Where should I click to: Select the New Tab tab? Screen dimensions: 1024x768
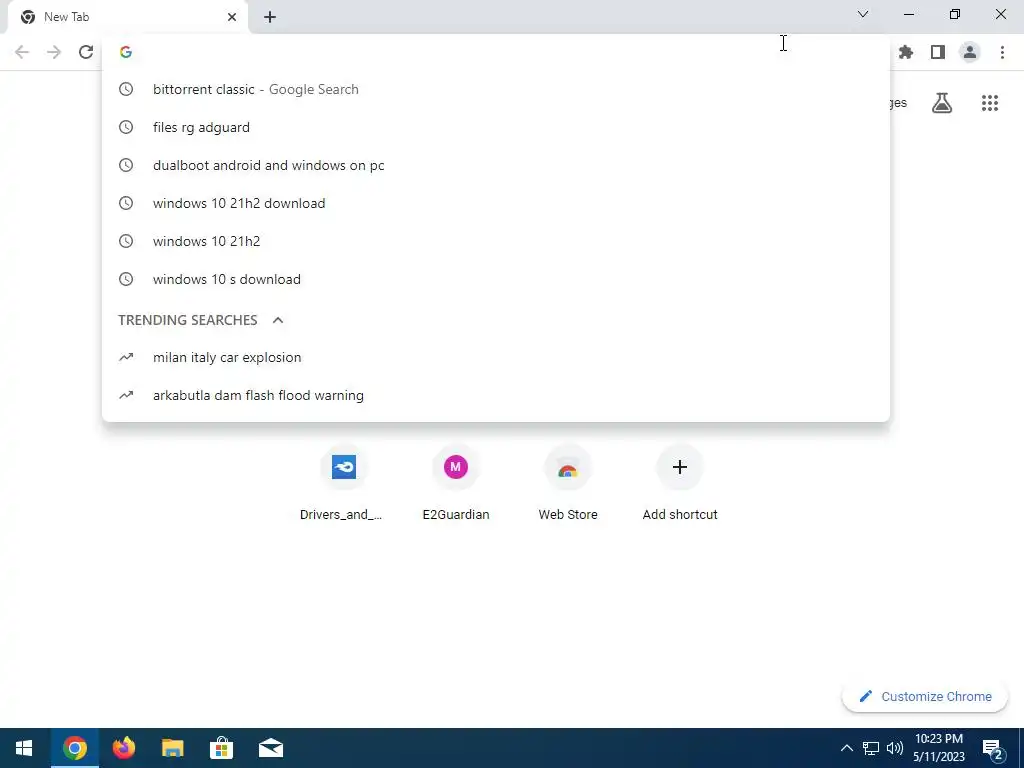pos(127,17)
